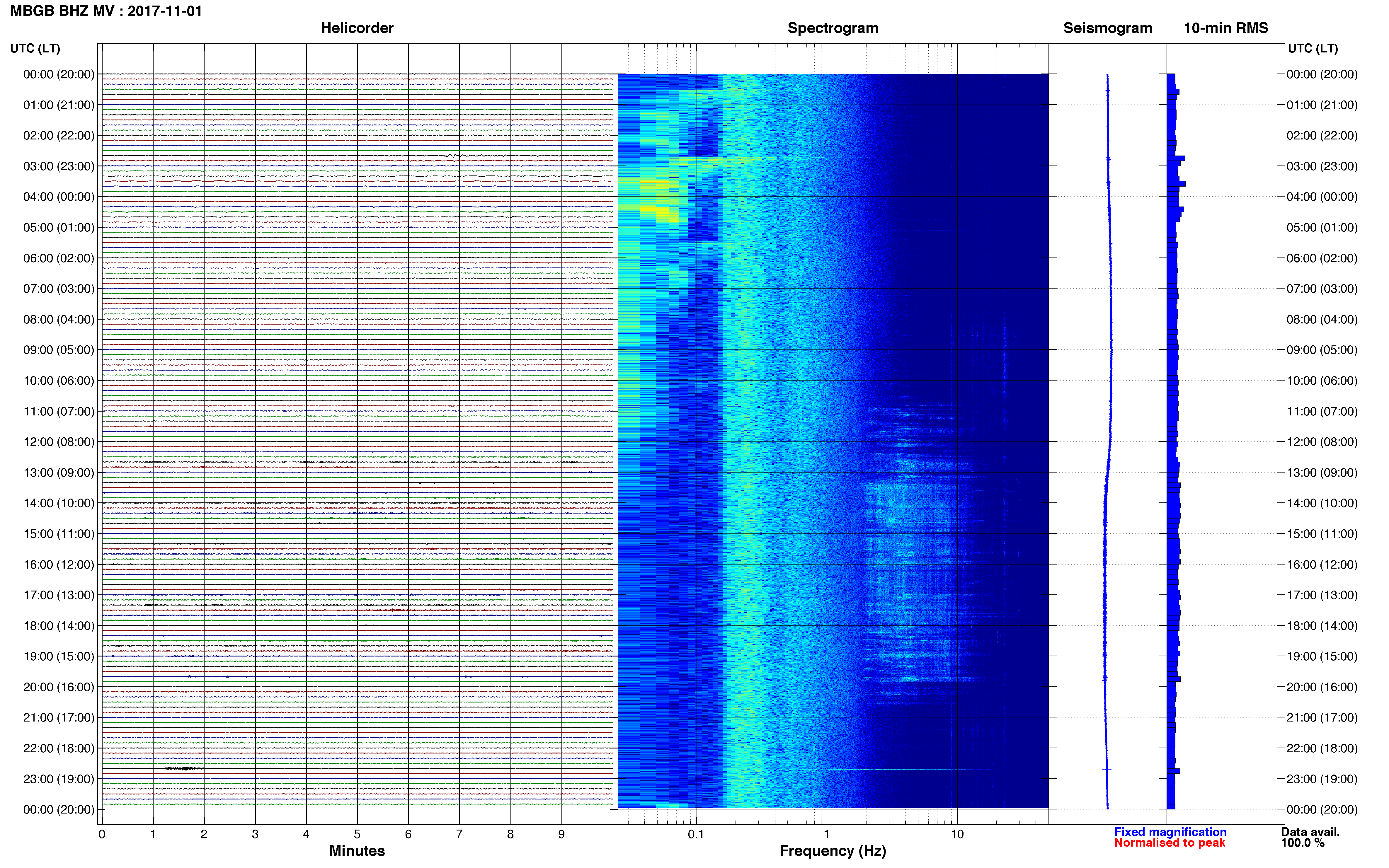Click the UTC (LT) label on the right axis
This screenshot has height=868, width=1389.
(x=1313, y=48)
